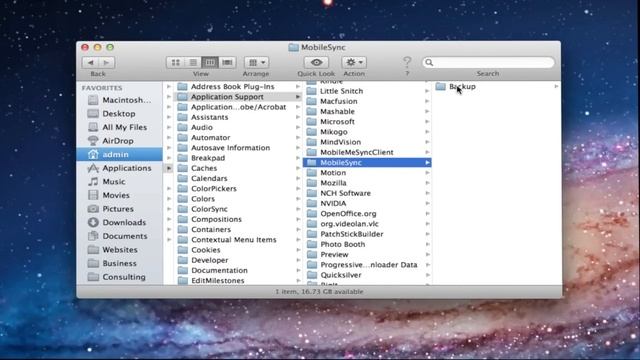Screen dimensions: 640x360
Task: Select the Macfusion folder
Action: 367,101
